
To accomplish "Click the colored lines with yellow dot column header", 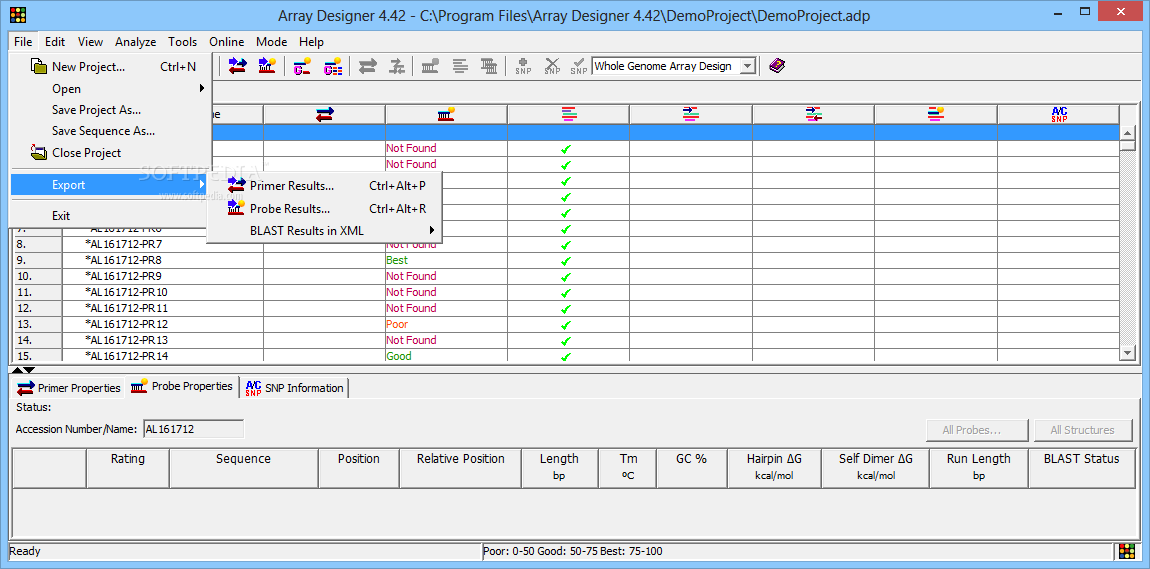I will click(x=935, y=114).
